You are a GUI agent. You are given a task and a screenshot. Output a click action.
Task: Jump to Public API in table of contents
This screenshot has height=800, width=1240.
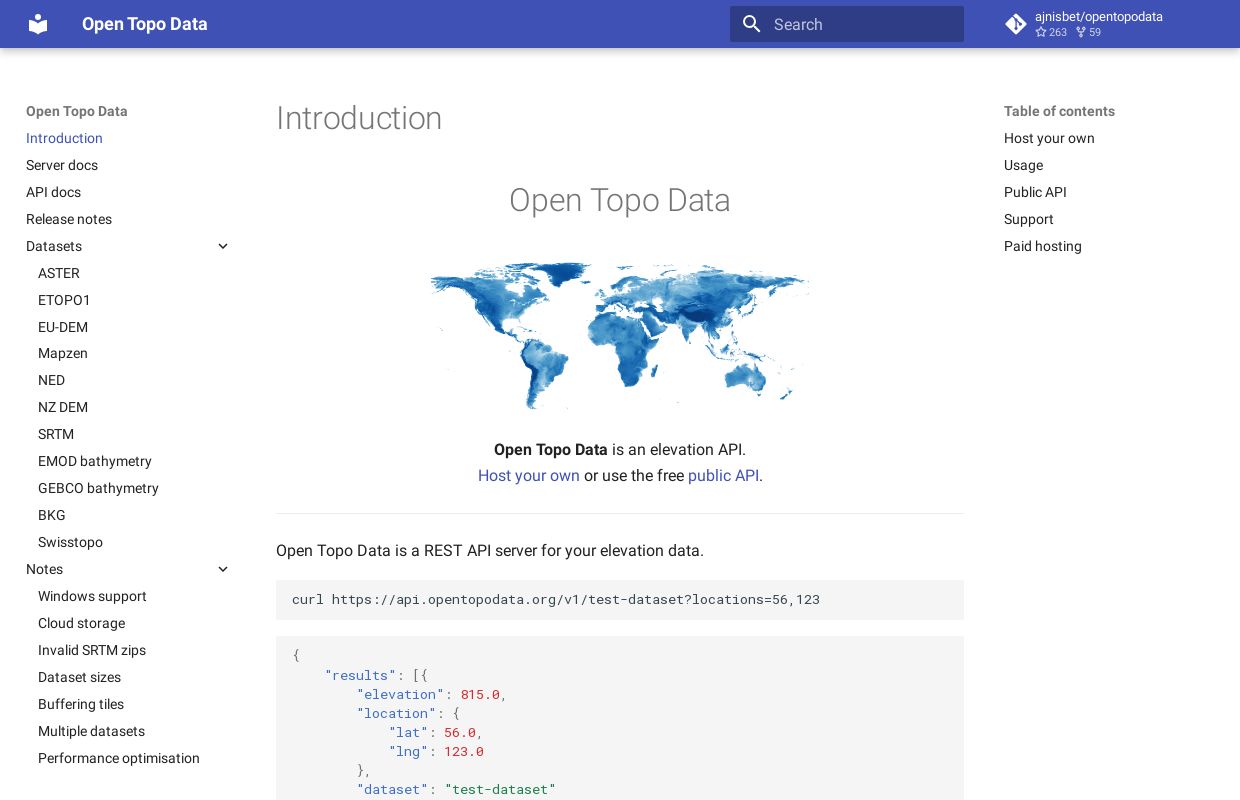1035,192
